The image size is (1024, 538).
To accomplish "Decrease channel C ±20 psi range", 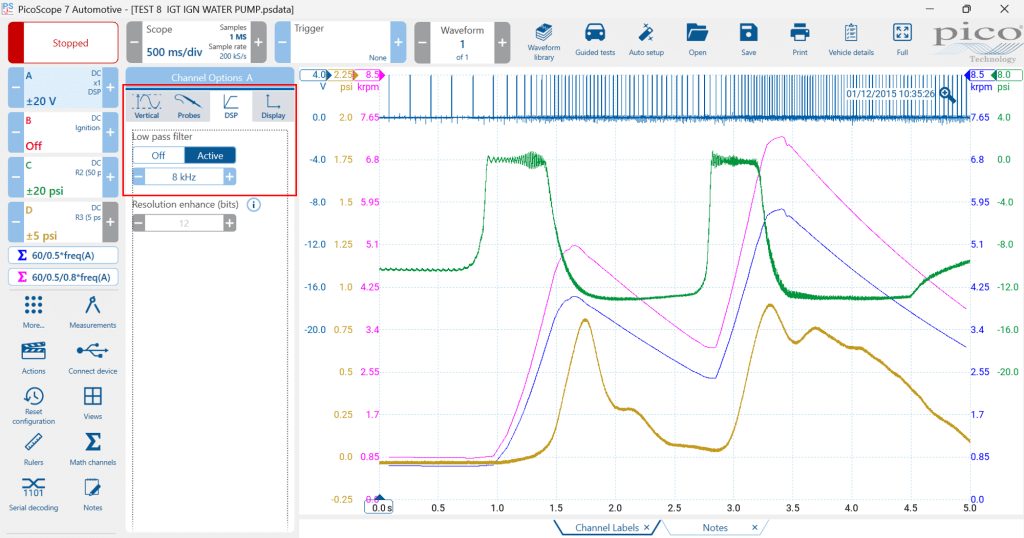I will tap(16, 177).
